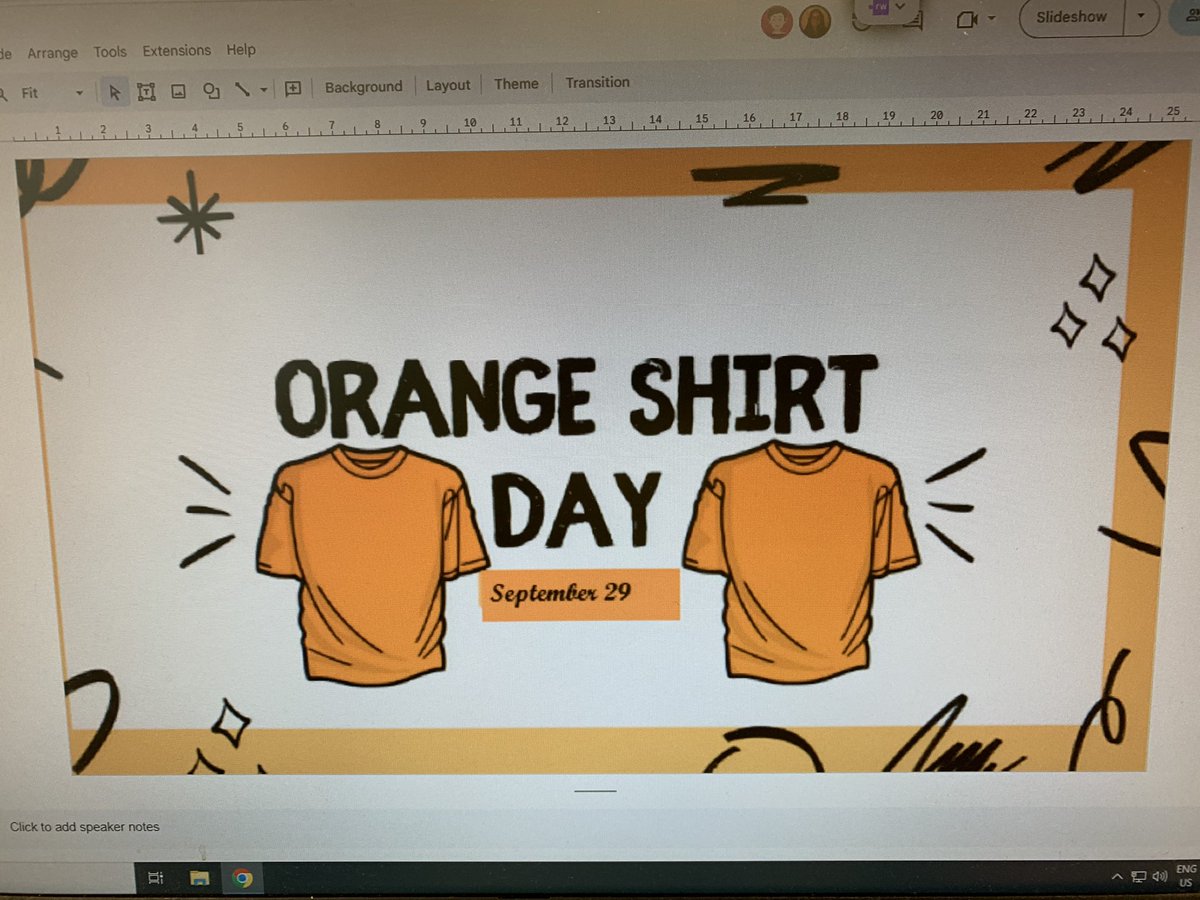1200x900 pixels.
Task: Add a comment using the plus icon
Action: 293,89
